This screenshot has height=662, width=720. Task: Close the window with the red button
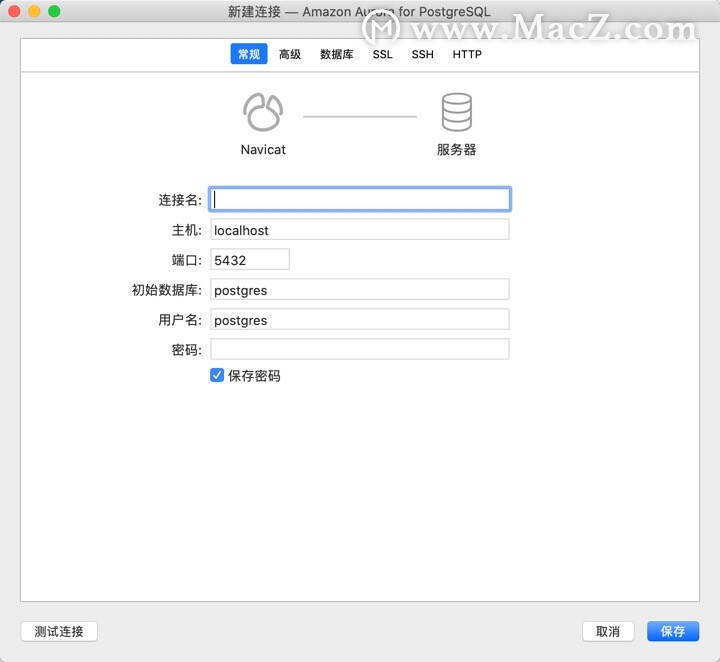(x=14, y=11)
